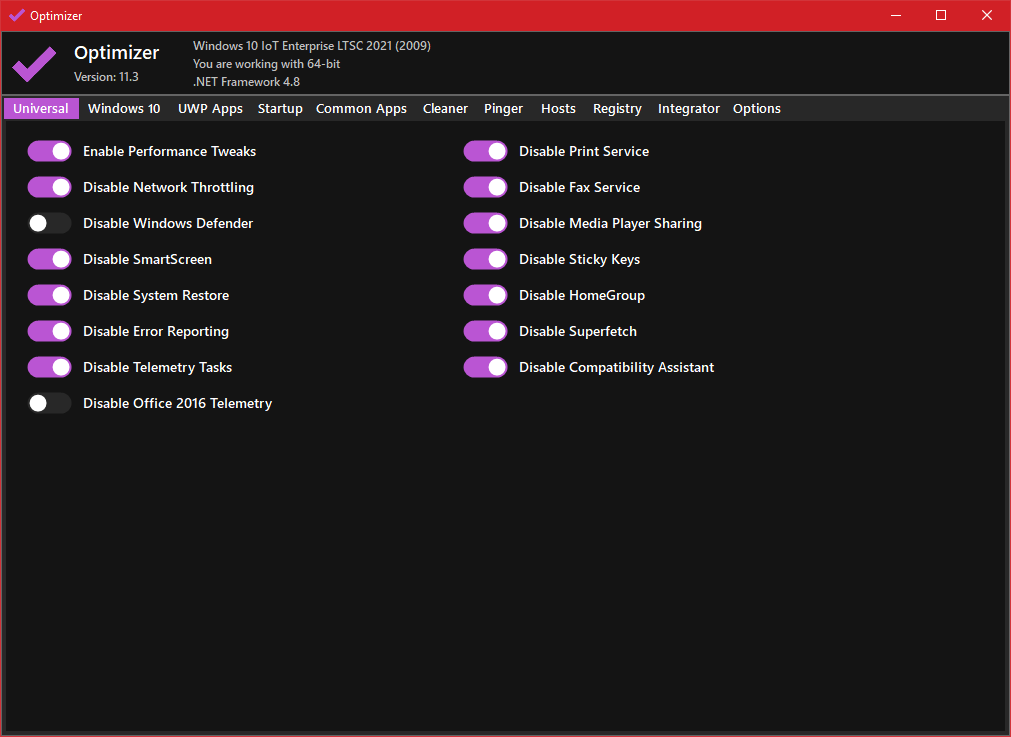Open the Hosts tab

(x=558, y=109)
